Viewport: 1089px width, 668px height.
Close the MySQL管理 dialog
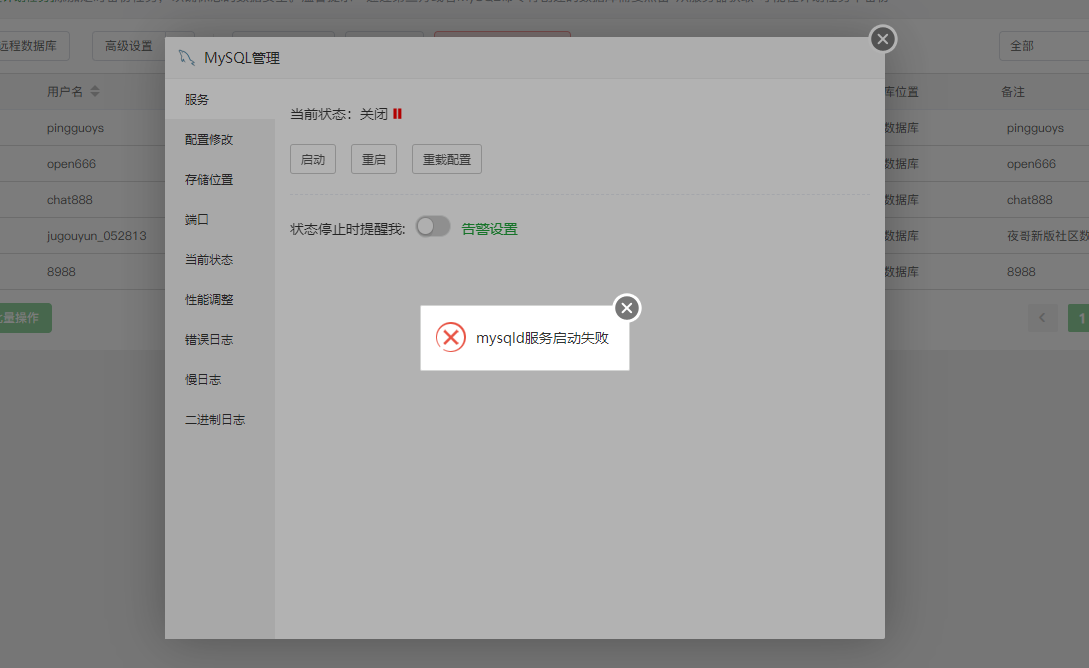click(x=883, y=39)
